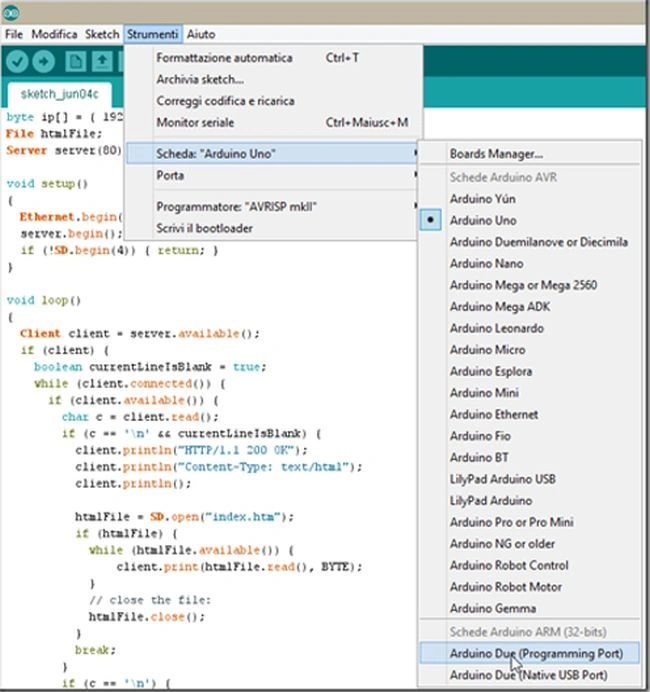This screenshot has height=692, width=650.
Task: Click the "void loop()" code line
Action: point(44,301)
